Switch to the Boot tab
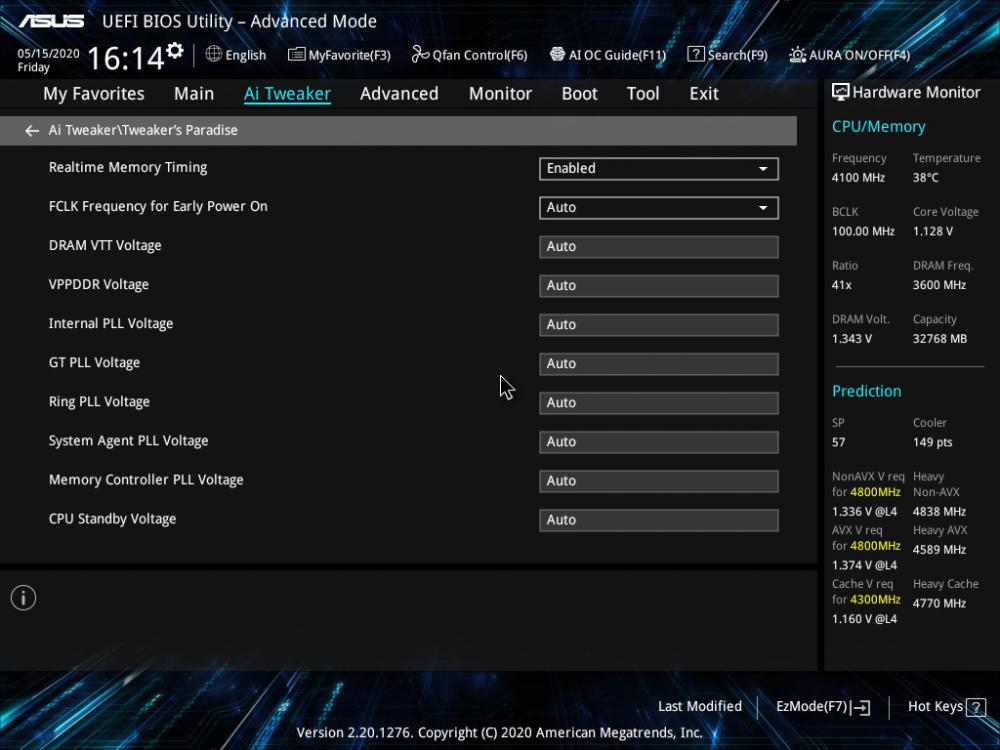 [579, 94]
